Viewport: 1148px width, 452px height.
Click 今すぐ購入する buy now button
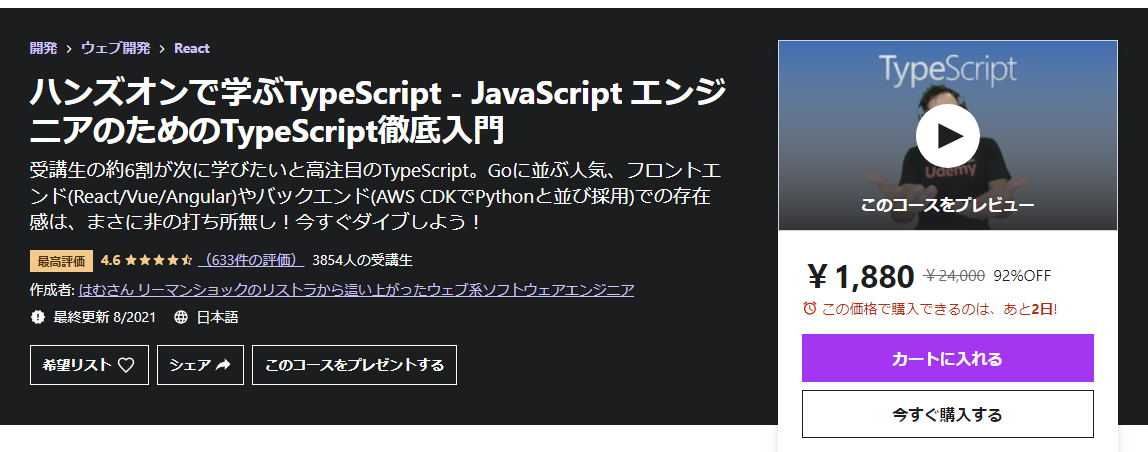click(x=947, y=414)
